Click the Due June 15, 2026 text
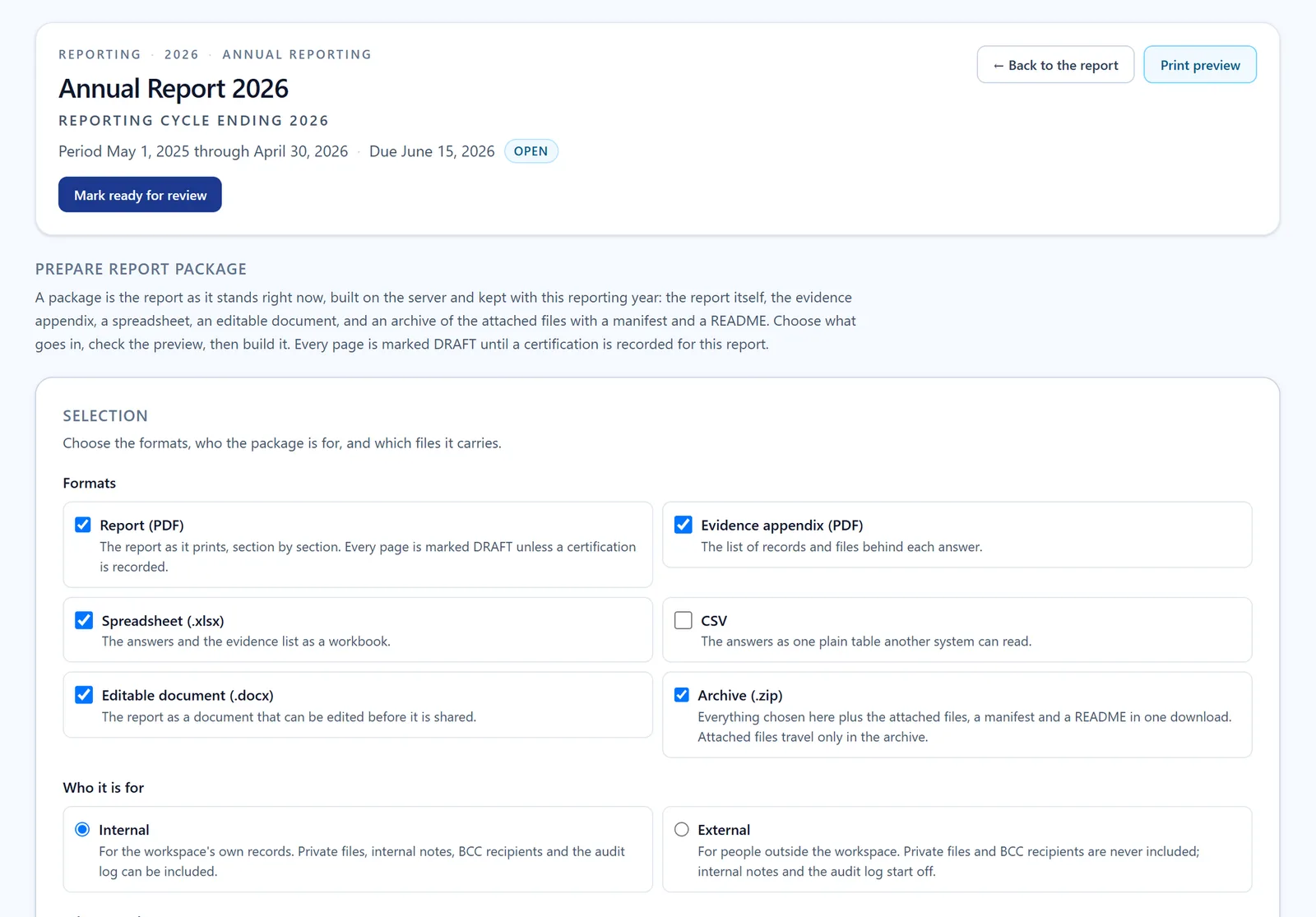This screenshot has width=1316, height=917. coord(432,151)
